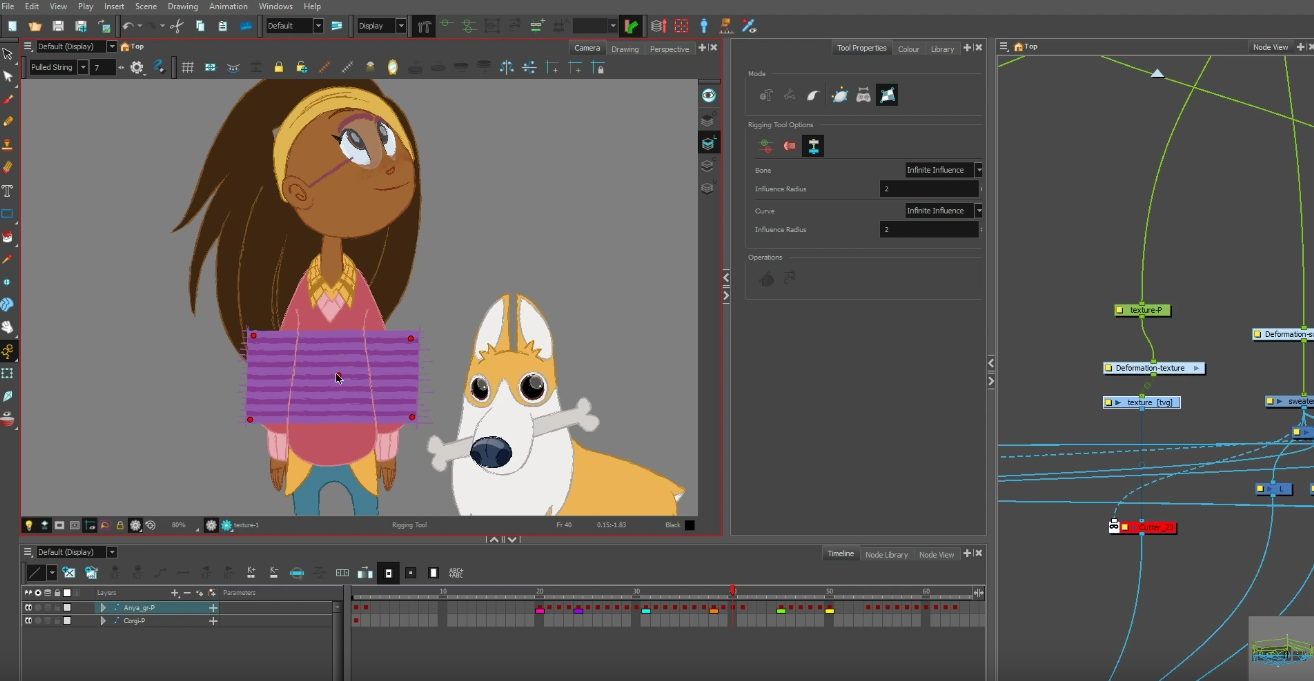Viewport: 1314px width, 681px height.
Task: Click the Curve Influence Radius field
Action: 929,229
